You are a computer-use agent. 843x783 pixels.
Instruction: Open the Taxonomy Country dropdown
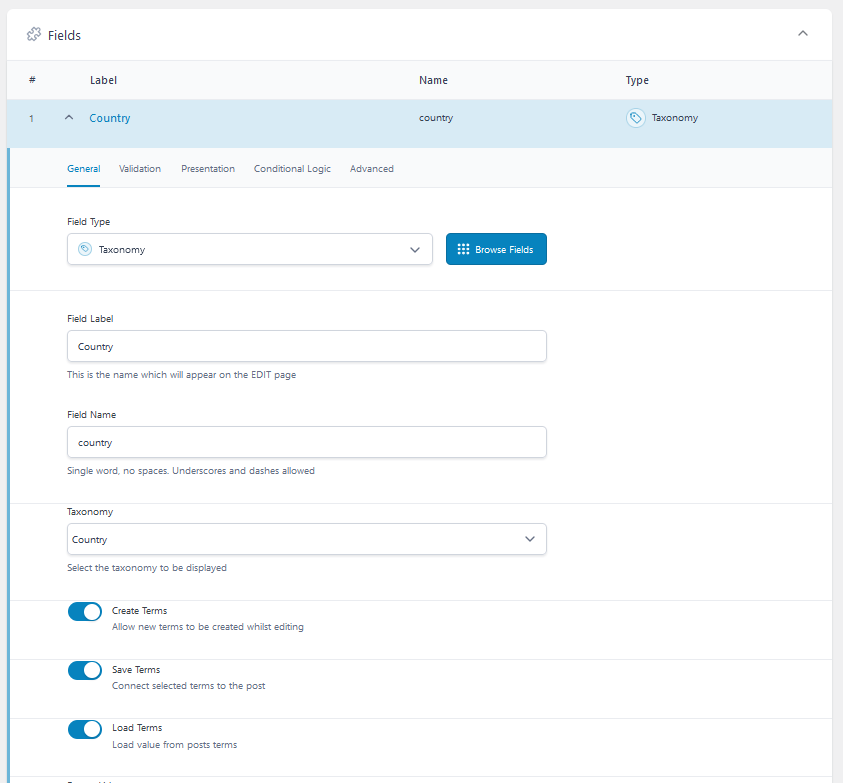pos(306,539)
